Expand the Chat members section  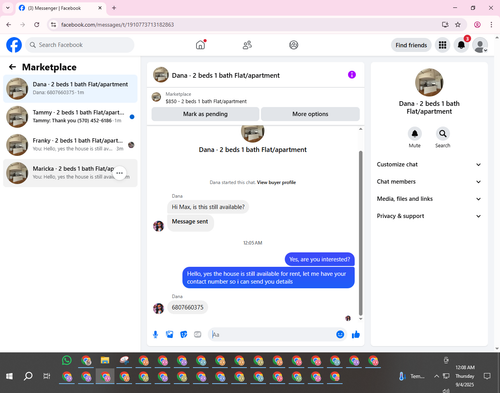coord(429,182)
